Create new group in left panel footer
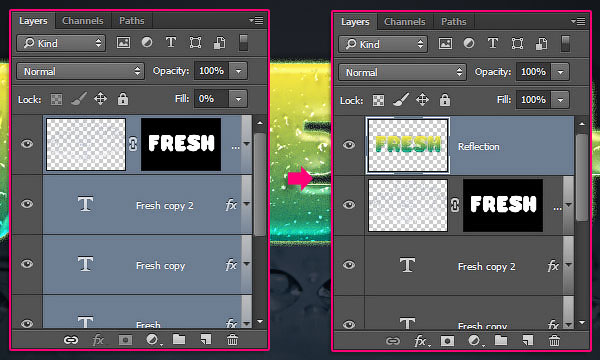Image resolution: width=600 pixels, height=360 pixels. point(179,339)
